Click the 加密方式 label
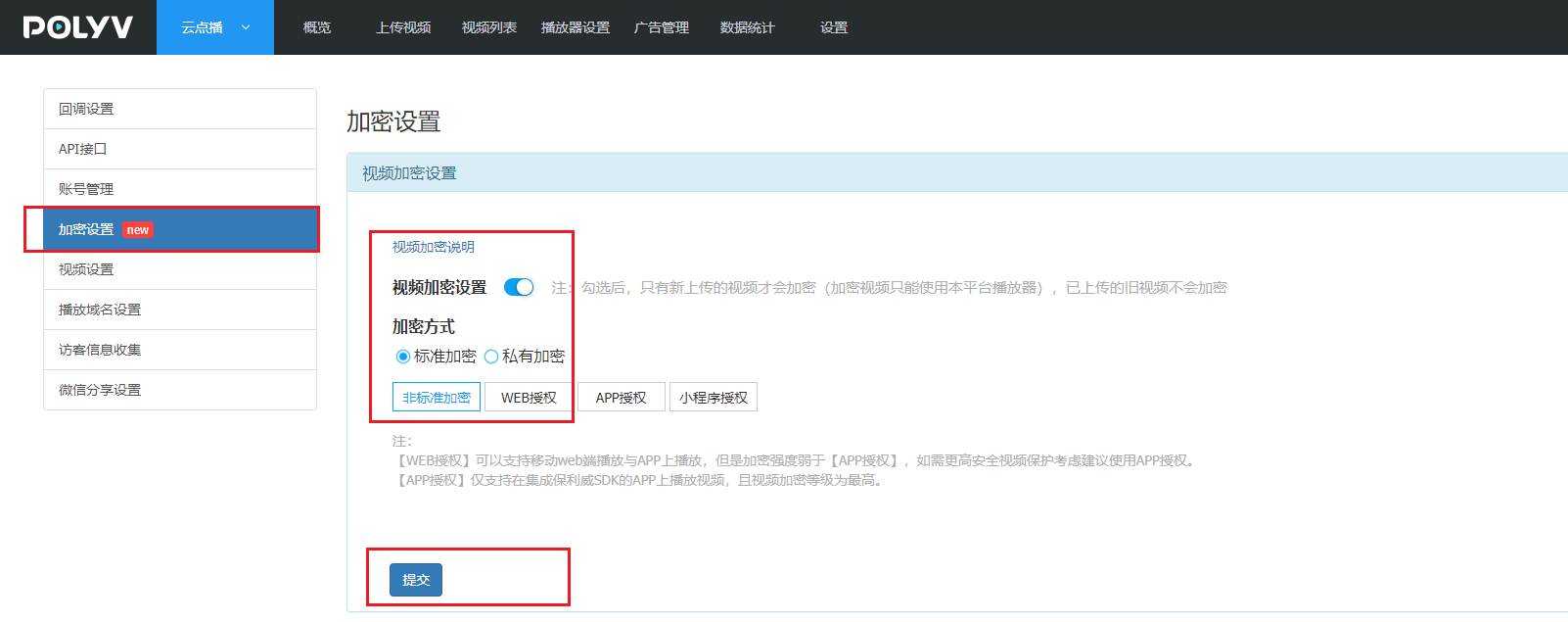 click(424, 326)
